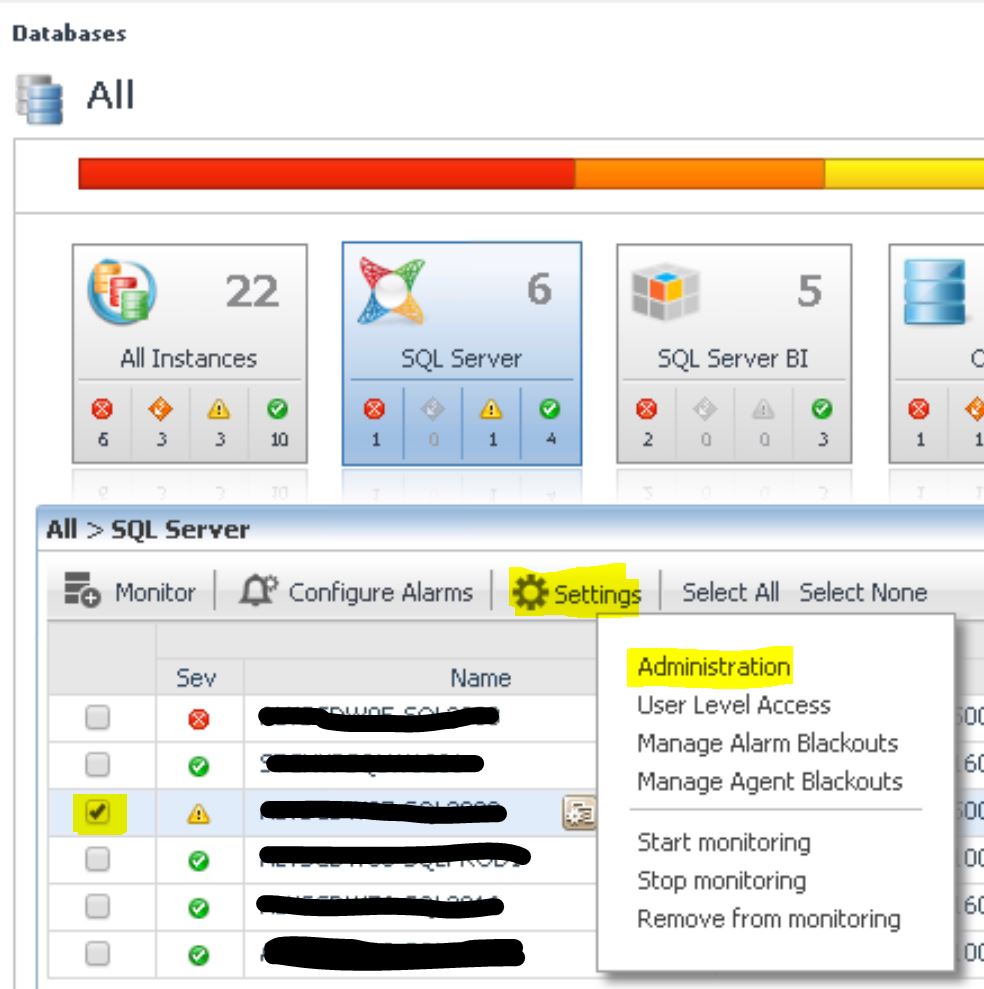Choose Start monitoring
984x989 pixels.
[724, 843]
